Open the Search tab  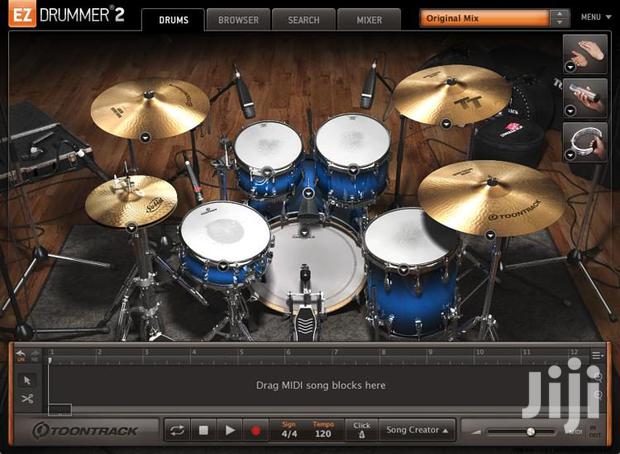pyautogui.click(x=303, y=19)
